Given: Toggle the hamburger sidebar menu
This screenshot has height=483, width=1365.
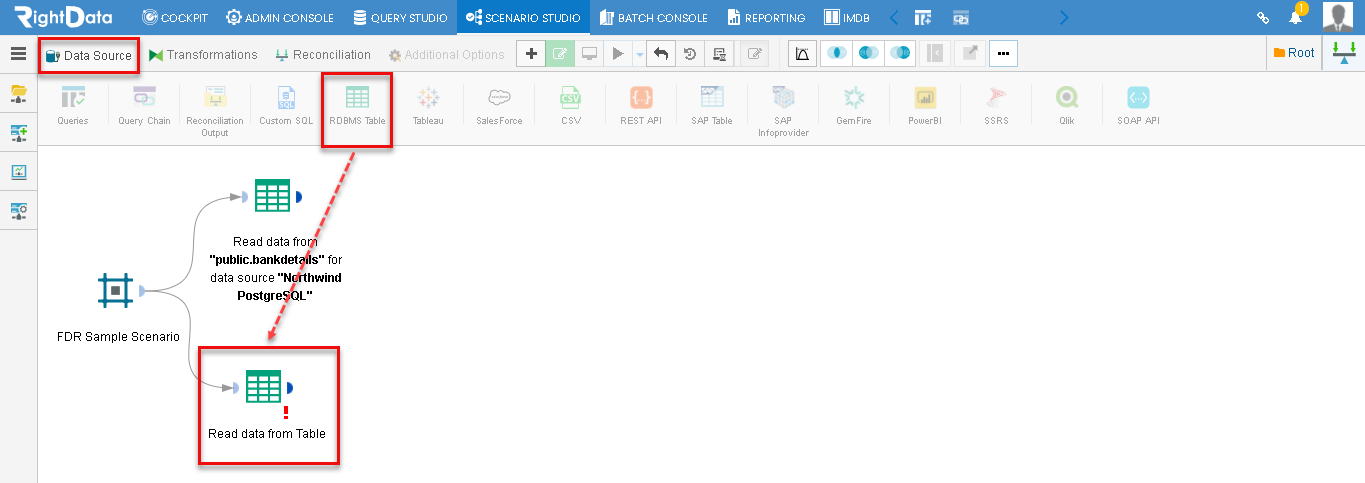Looking at the screenshot, I should (x=18, y=54).
